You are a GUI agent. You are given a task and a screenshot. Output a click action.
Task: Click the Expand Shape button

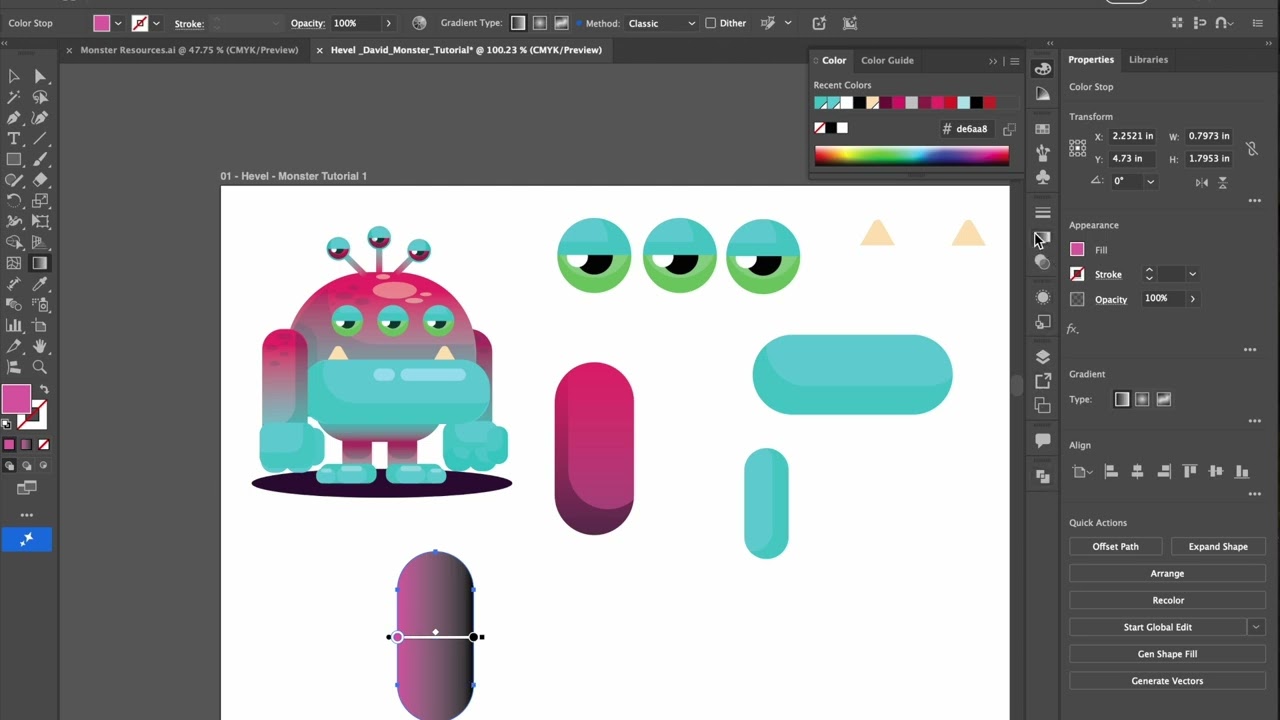click(1218, 547)
